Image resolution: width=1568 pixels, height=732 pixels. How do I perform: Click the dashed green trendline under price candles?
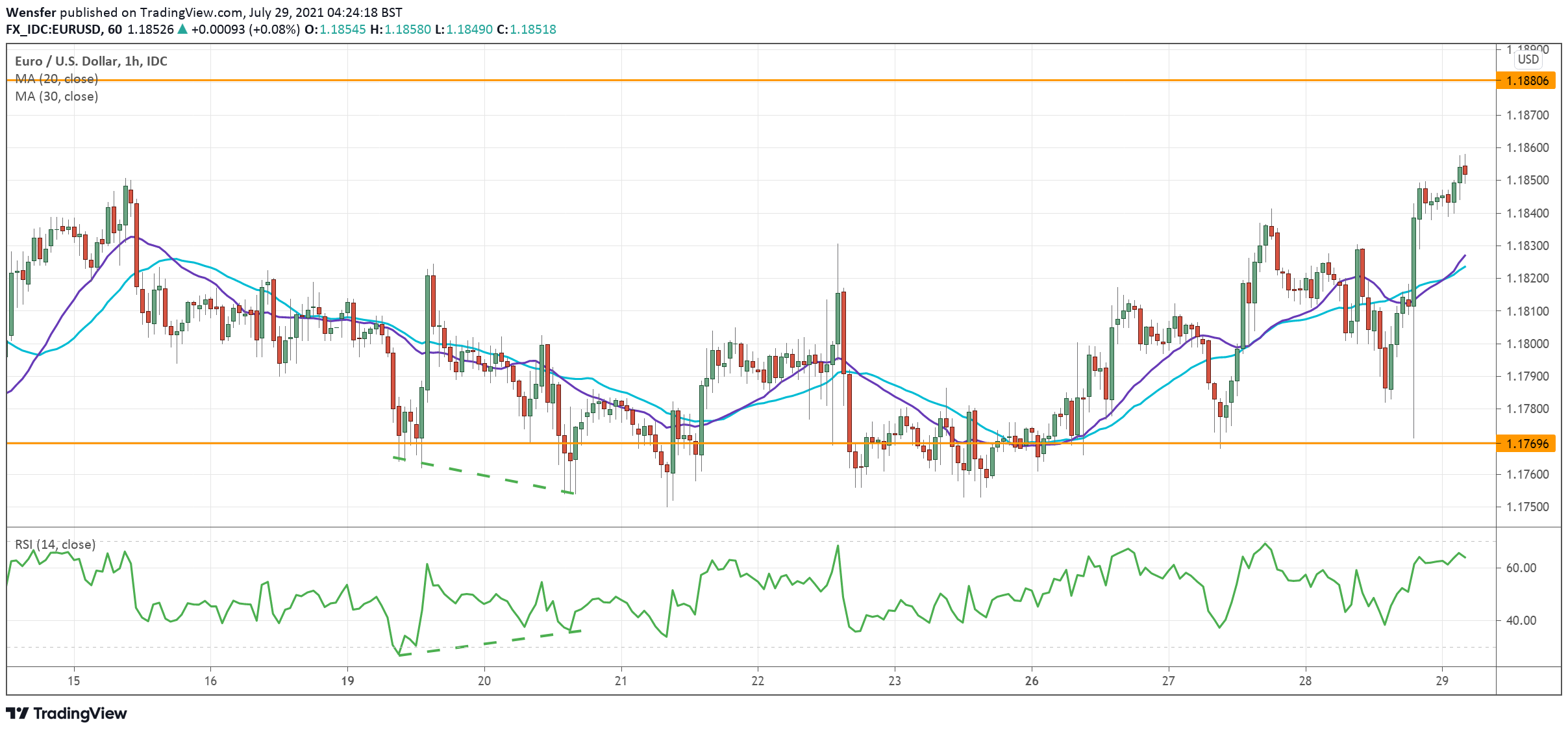point(484,475)
